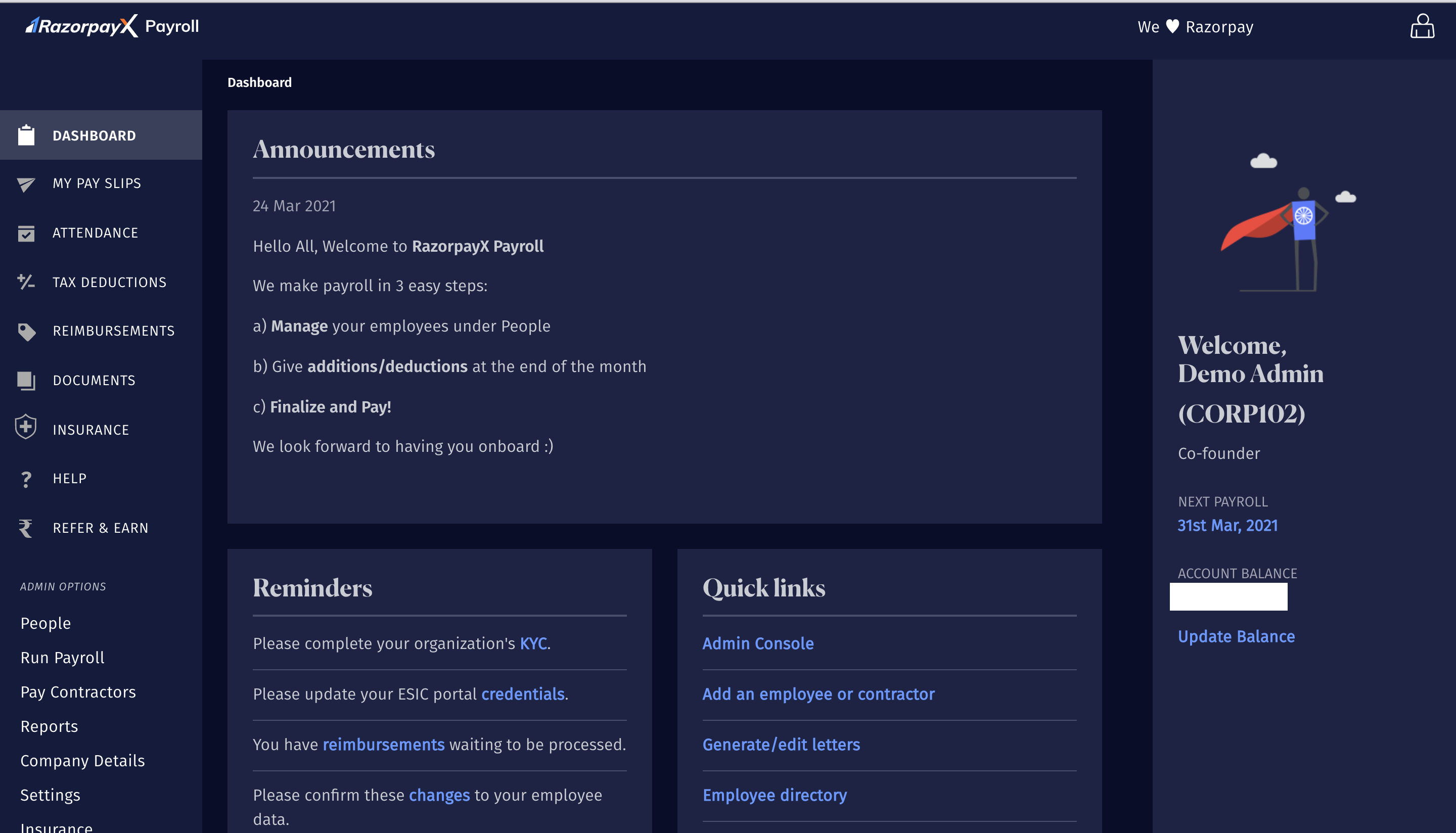The image size is (1456, 833).
Task: Click the Insurance shield icon
Action: click(26, 427)
